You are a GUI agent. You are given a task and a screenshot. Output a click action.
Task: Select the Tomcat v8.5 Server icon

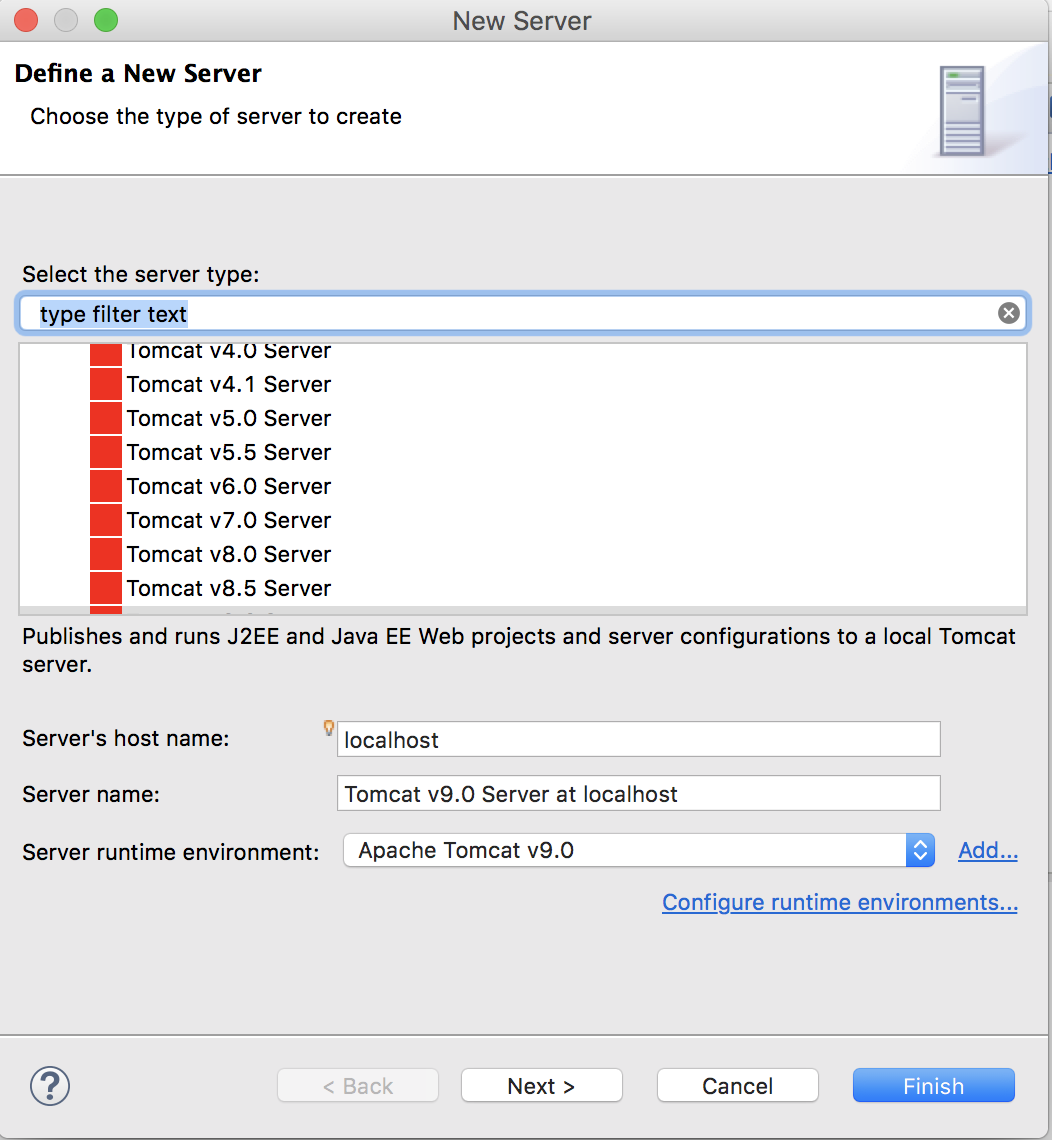click(105, 588)
